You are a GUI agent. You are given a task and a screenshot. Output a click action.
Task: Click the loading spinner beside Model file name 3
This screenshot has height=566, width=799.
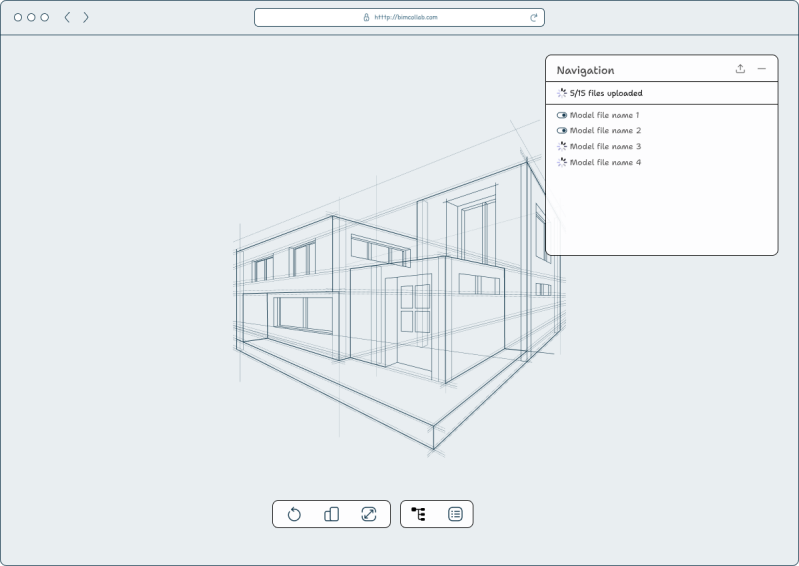[562, 146]
